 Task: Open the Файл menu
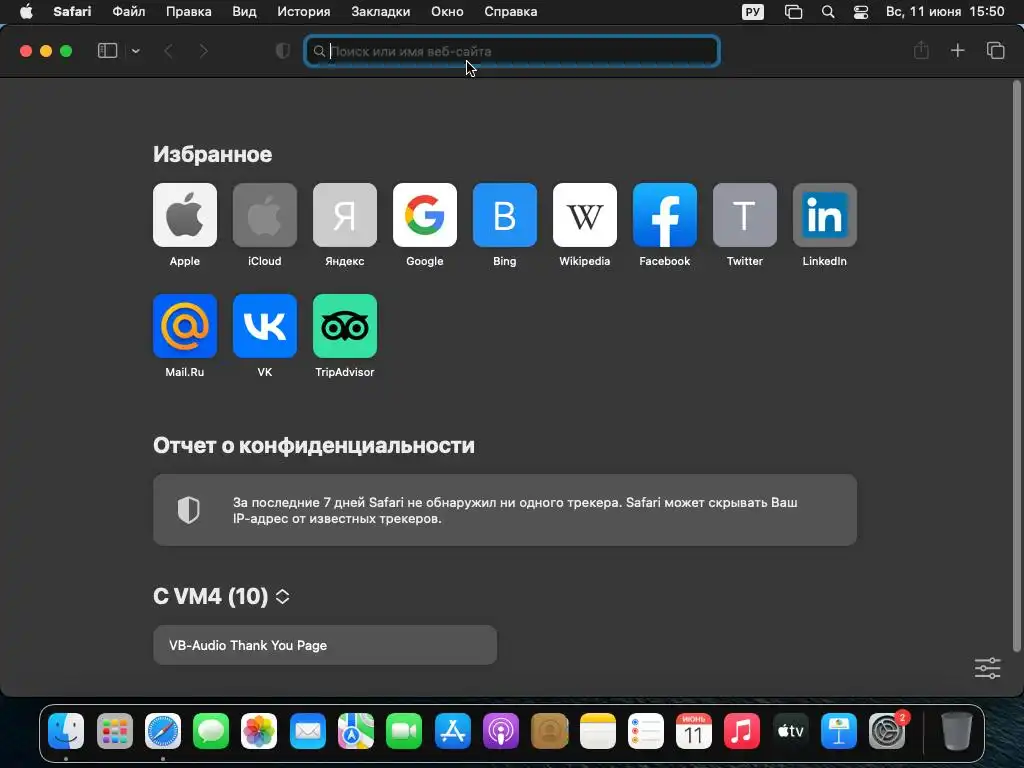pyautogui.click(x=129, y=12)
